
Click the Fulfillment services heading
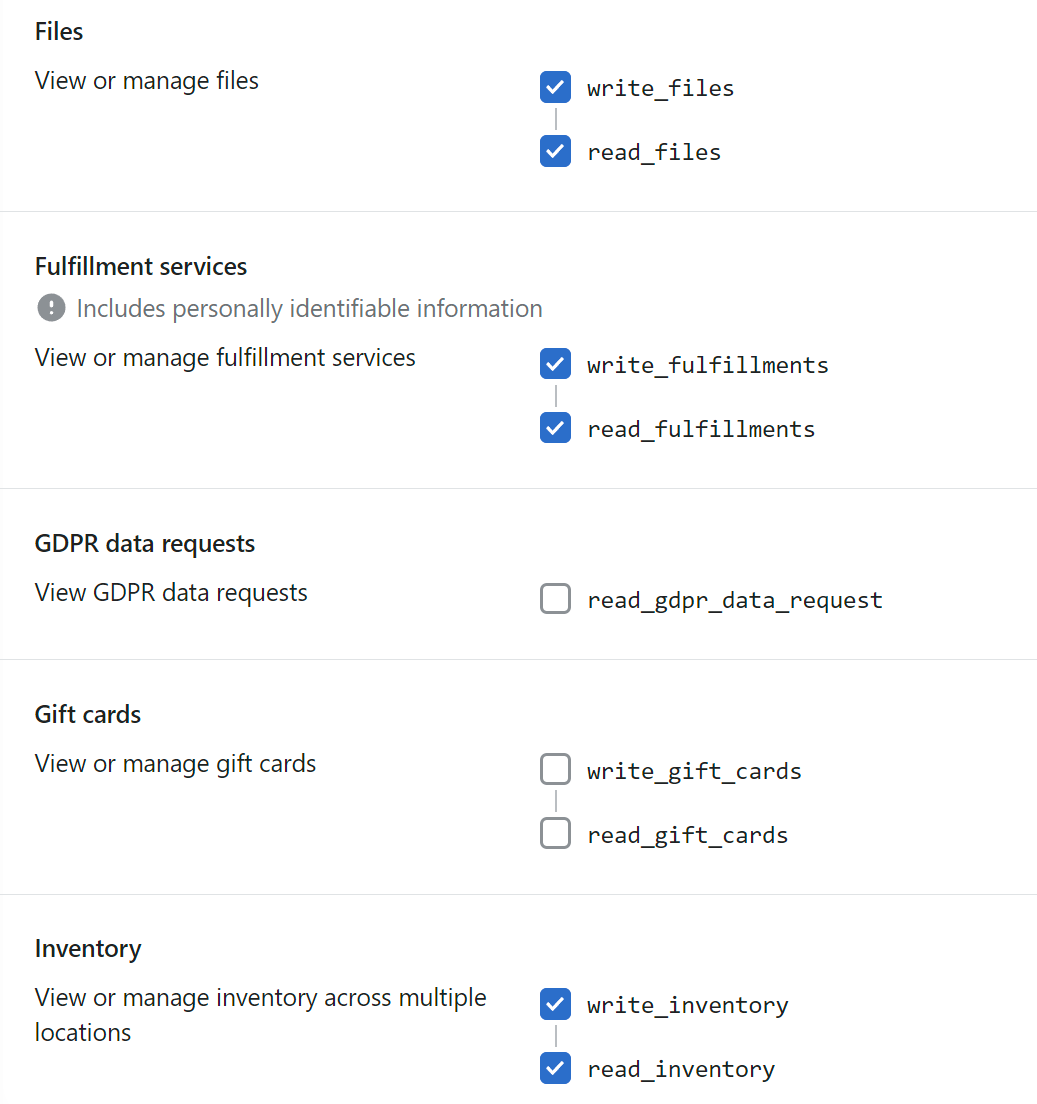(x=141, y=267)
